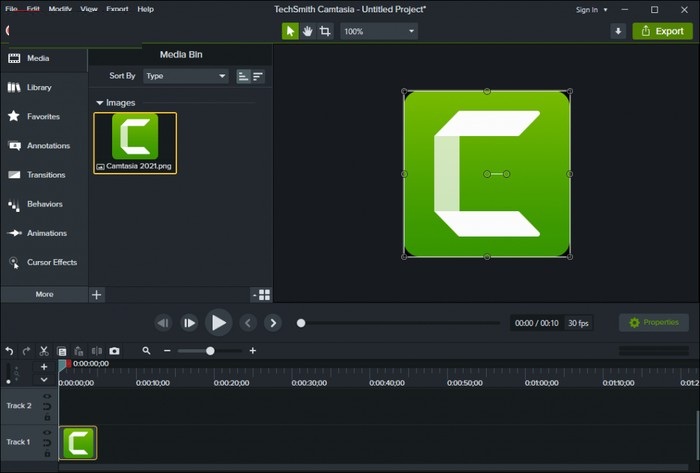Click the Redo icon in timeline toolbar
The width and height of the screenshot is (700, 473).
click(26, 351)
